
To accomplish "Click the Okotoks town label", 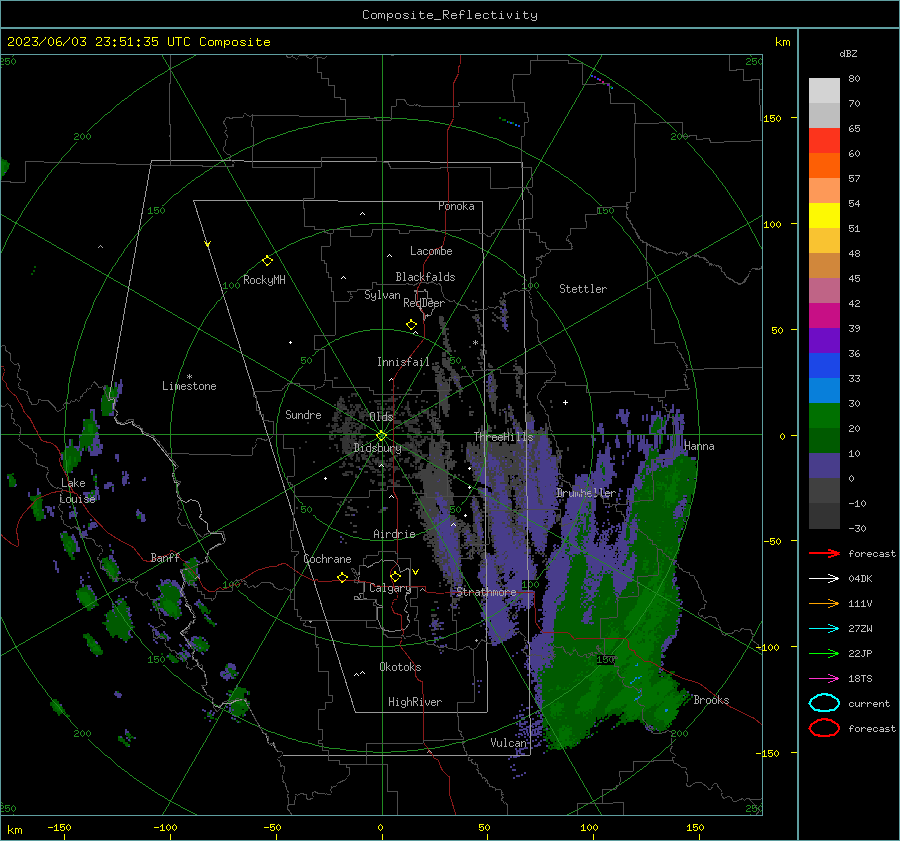I will point(400,667).
